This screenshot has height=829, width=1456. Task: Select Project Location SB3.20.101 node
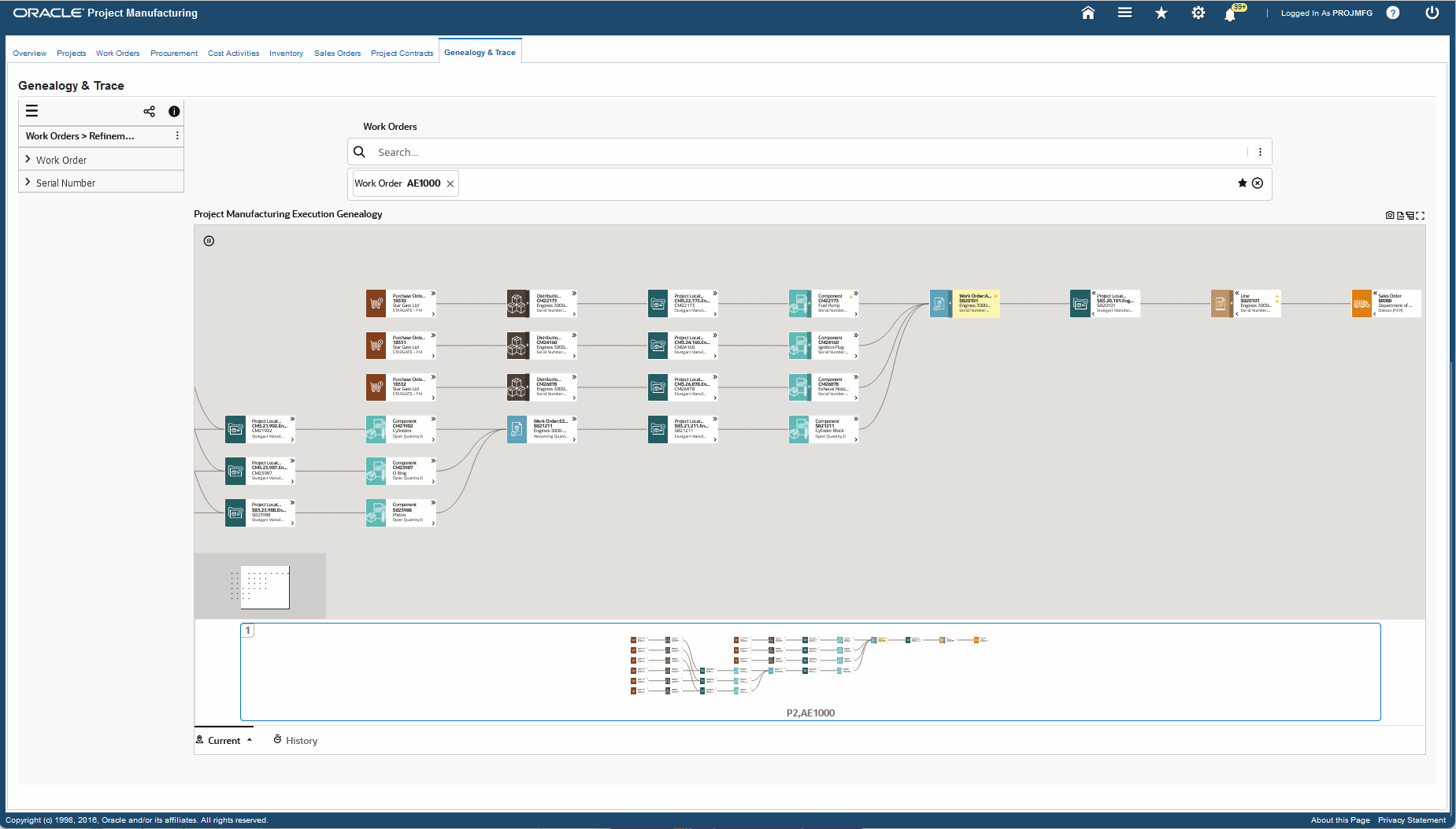click(x=1106, y=304)
